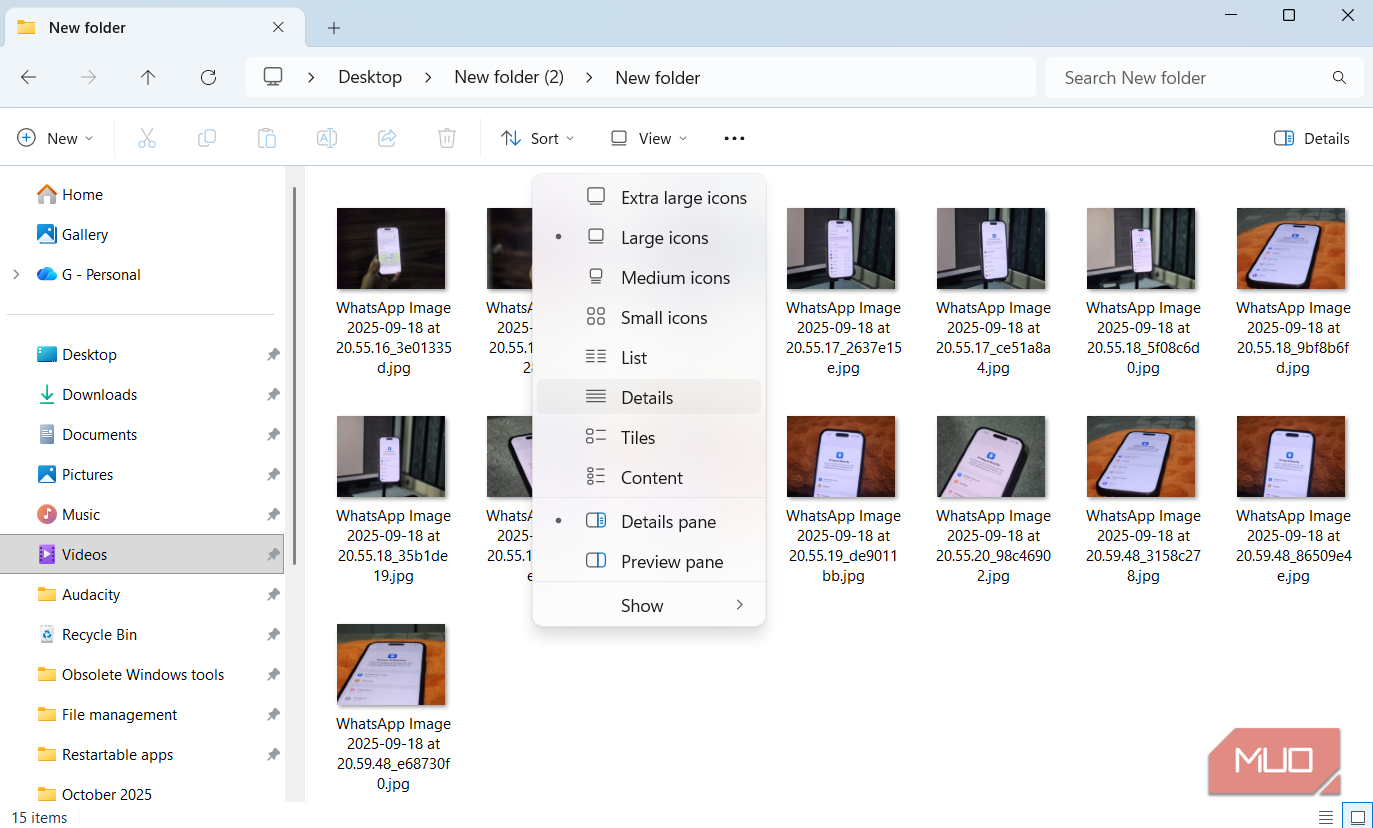This screenshot has width=1373, height=828.
Task: Select Large icons view option
Action: [x=649, y=238]
